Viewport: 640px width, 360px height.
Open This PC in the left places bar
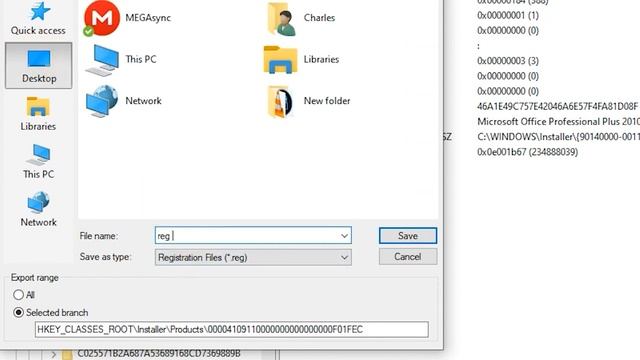38,162
